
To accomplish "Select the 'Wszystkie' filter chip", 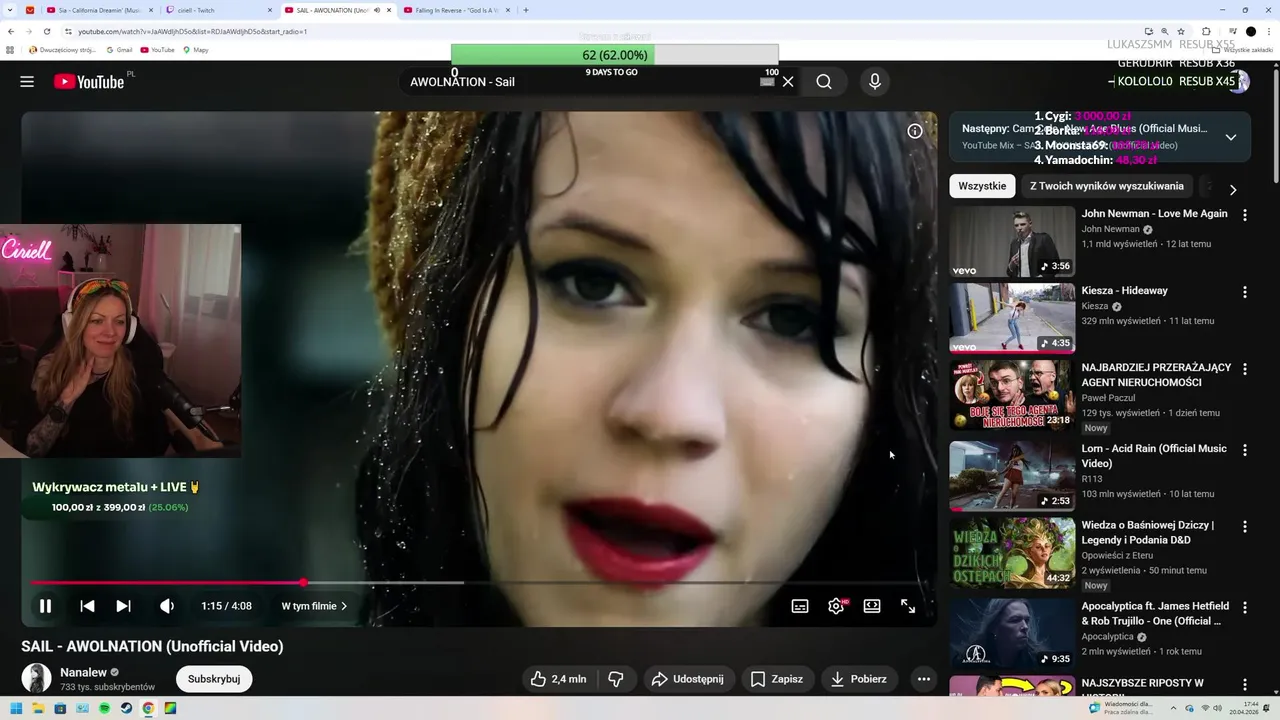I will pos(982,186).
